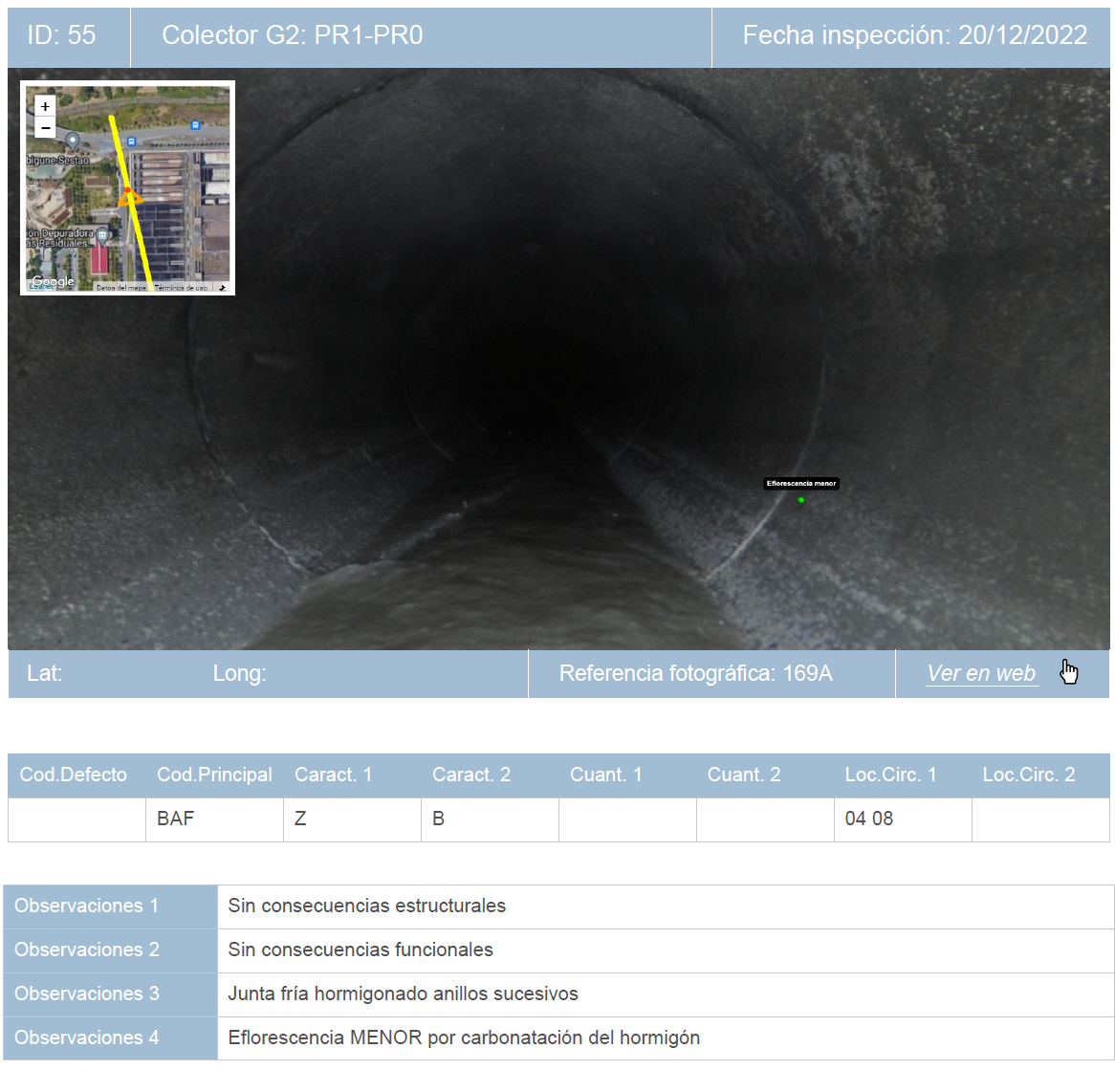Image resolution: width=1115 pixels, height=1092 pixels.
Task: Click the 'Lat:' field label
Action: (x=44, y=673)
